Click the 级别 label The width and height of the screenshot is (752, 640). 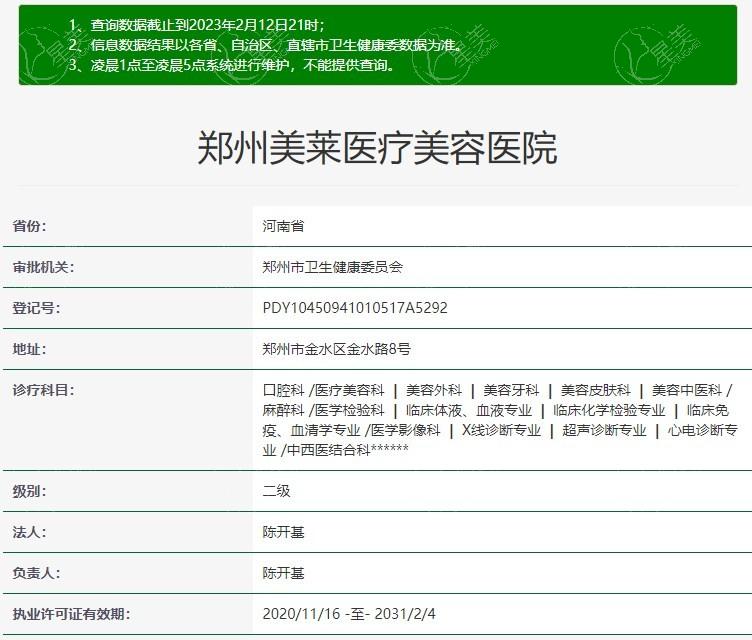pyautogui.click(x=29, y=491)
